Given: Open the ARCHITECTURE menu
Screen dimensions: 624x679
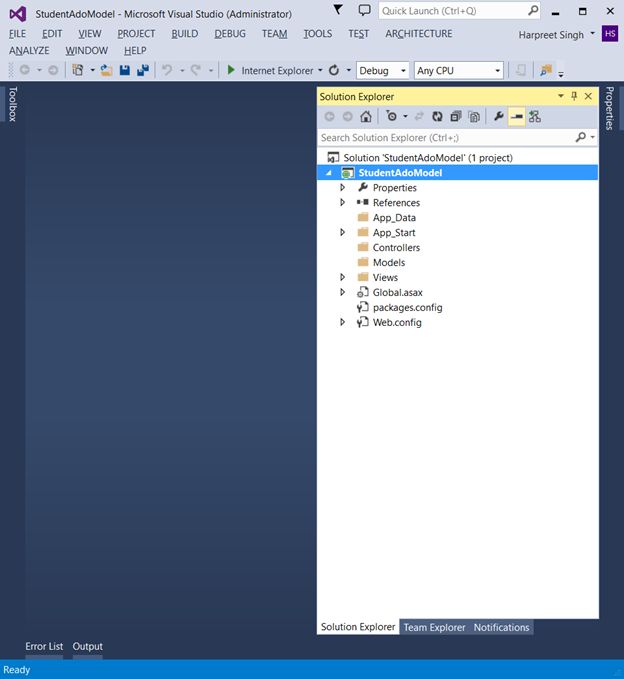Looking at the screenshot, I should pyautogui.click(x=419, y=34).
